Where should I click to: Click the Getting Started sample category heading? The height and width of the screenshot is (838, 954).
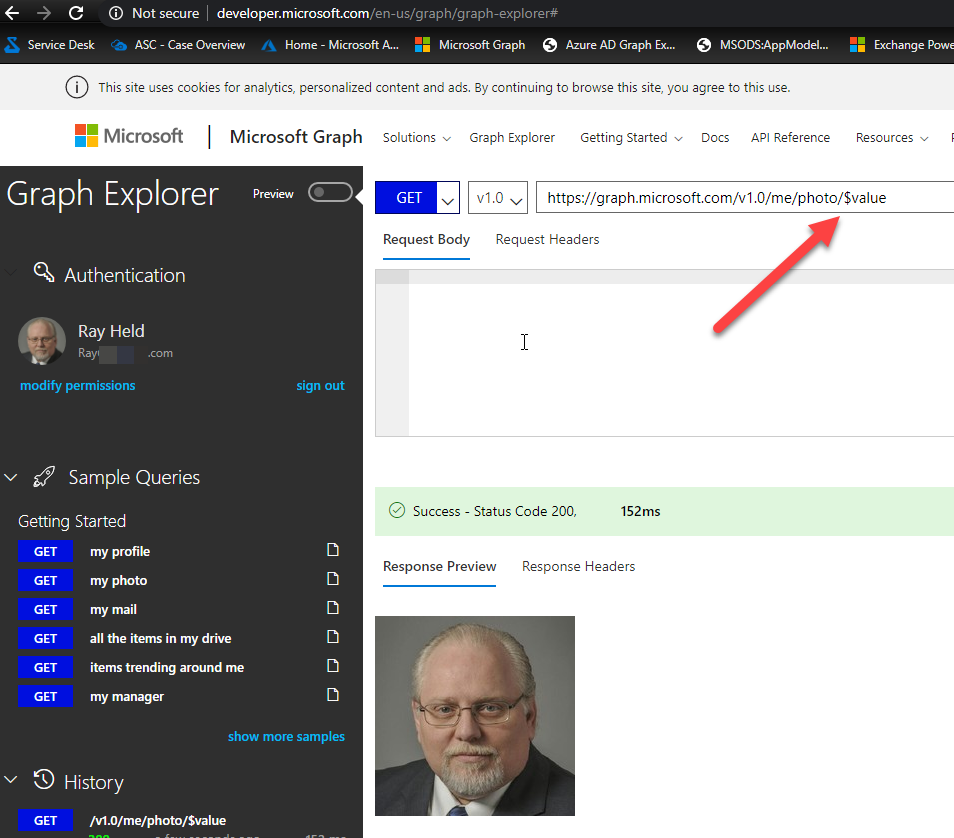pyautogui.click(x=72, y=521)
